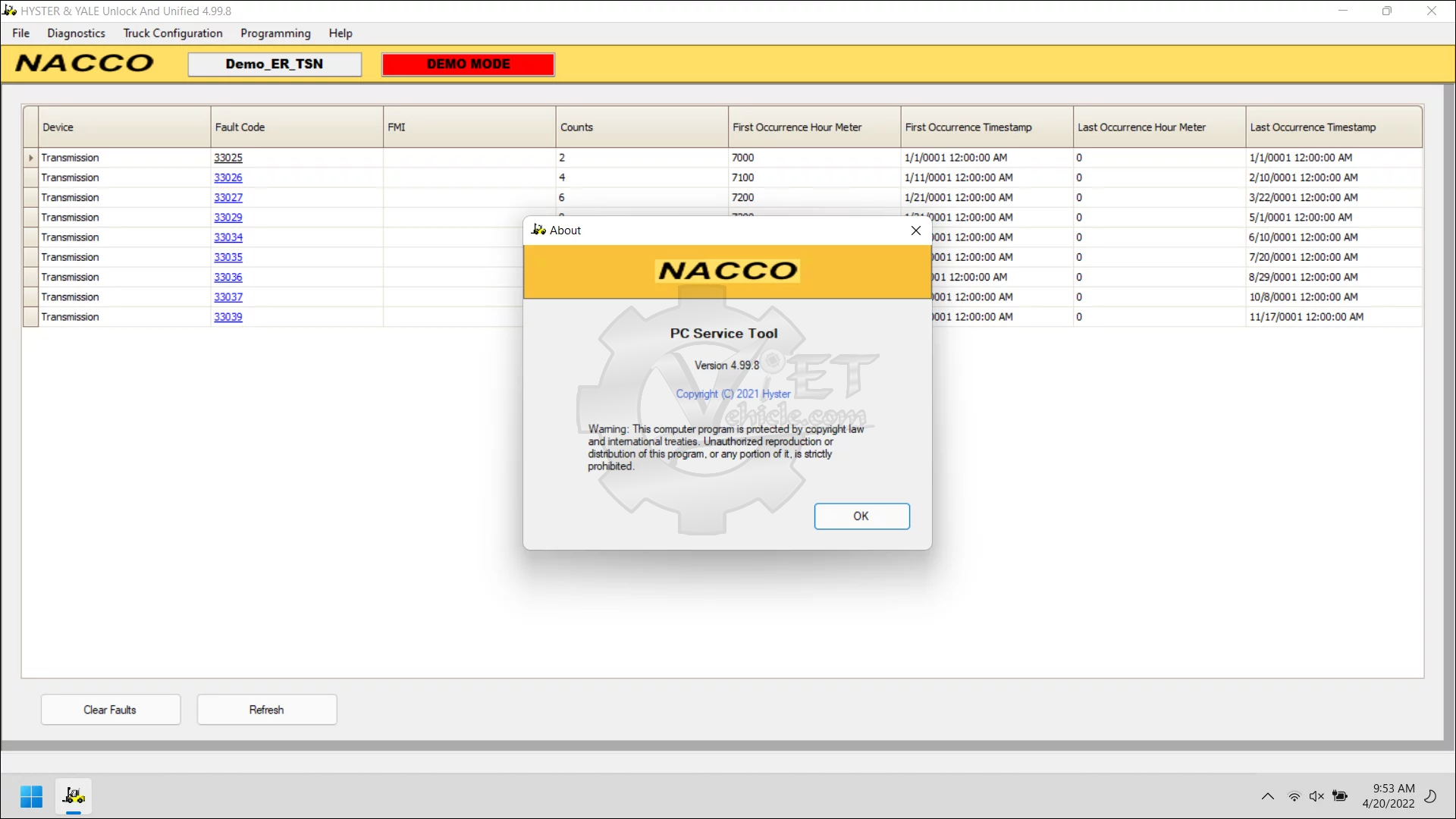Close the About dialog with X
The width and height of the screenshot is (1456, 819).
[x=916, y=231]
